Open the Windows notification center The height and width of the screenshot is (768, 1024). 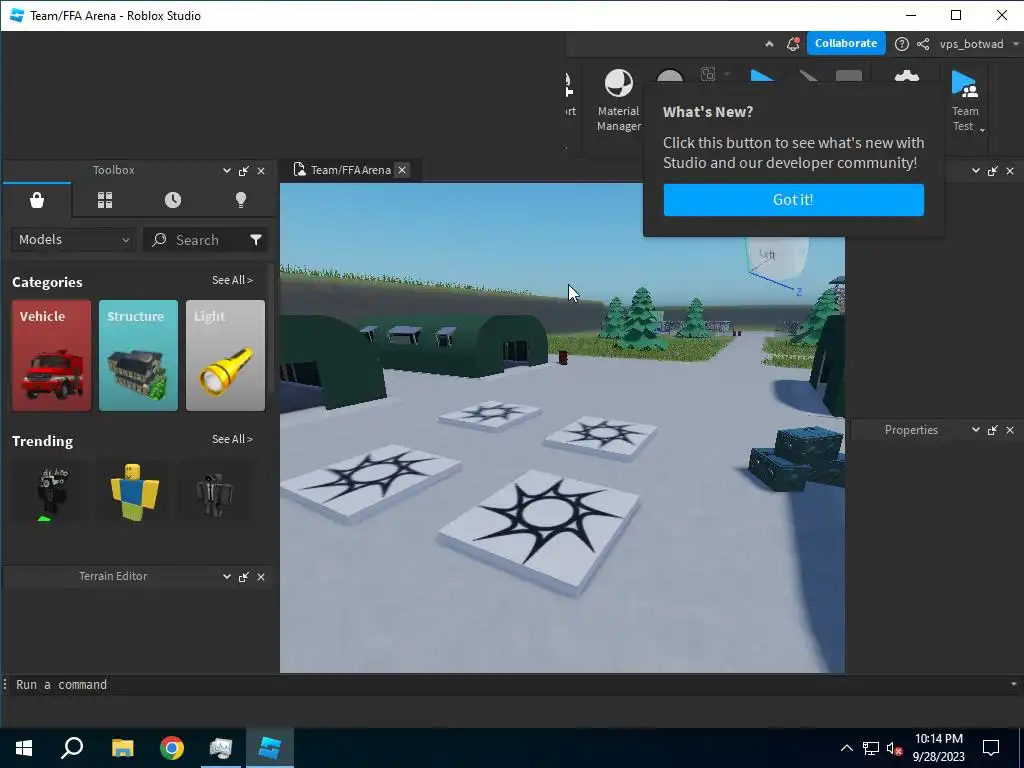(991, 748)
